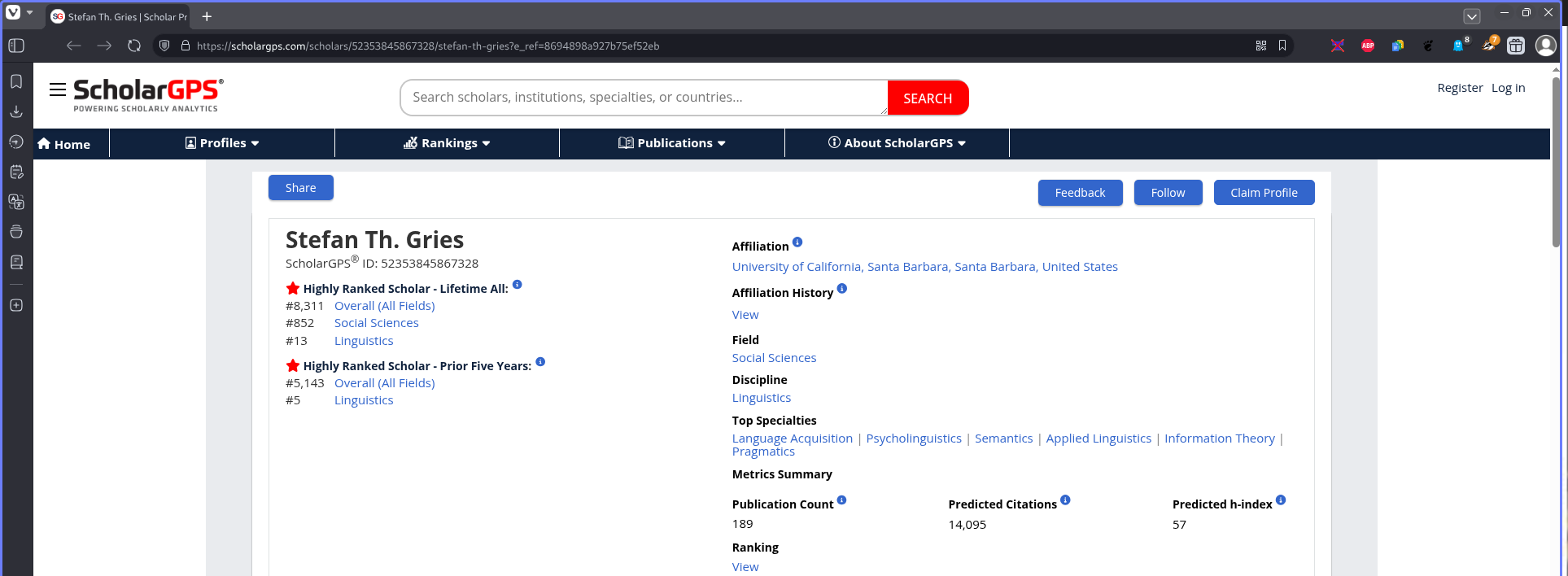1568x576 pixels.
Task: Toggle the Vivaldi side panel
Action: click(x=16, y=46)
